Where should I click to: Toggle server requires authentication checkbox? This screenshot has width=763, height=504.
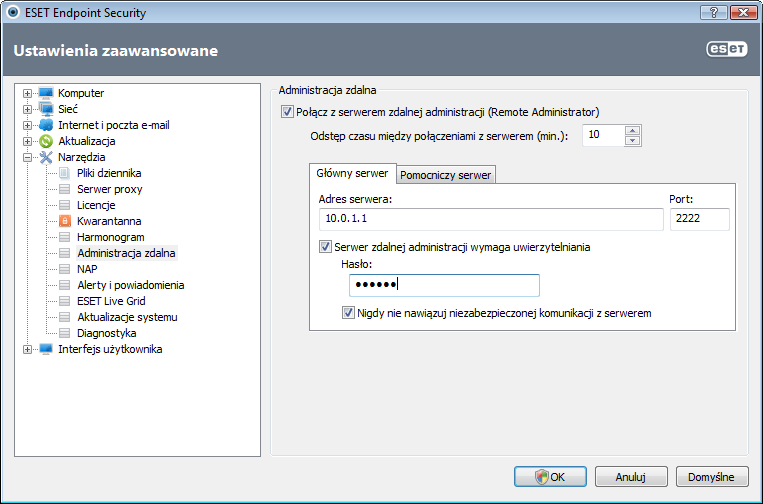click(325, 247)
